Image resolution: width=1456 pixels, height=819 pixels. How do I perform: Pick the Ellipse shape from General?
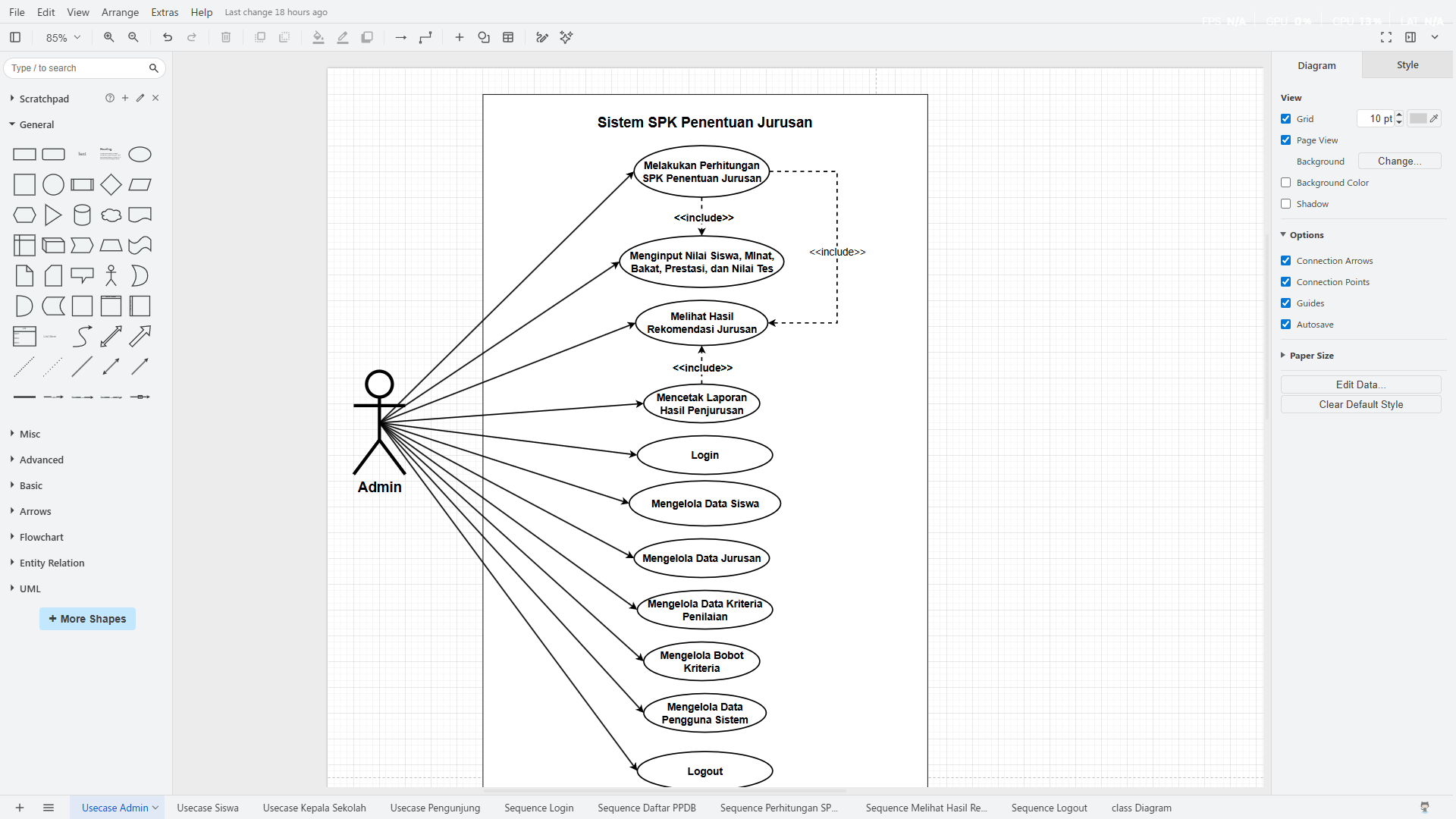point(140,154)
